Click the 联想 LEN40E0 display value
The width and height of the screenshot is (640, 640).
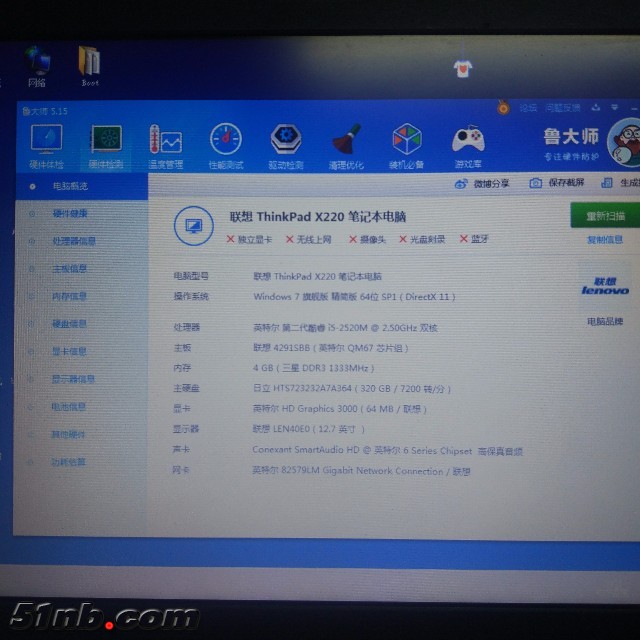point(309,429)
